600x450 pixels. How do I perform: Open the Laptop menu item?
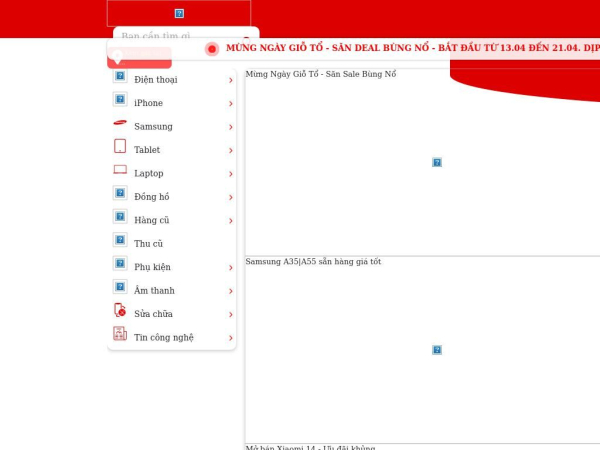pos(172,173)
